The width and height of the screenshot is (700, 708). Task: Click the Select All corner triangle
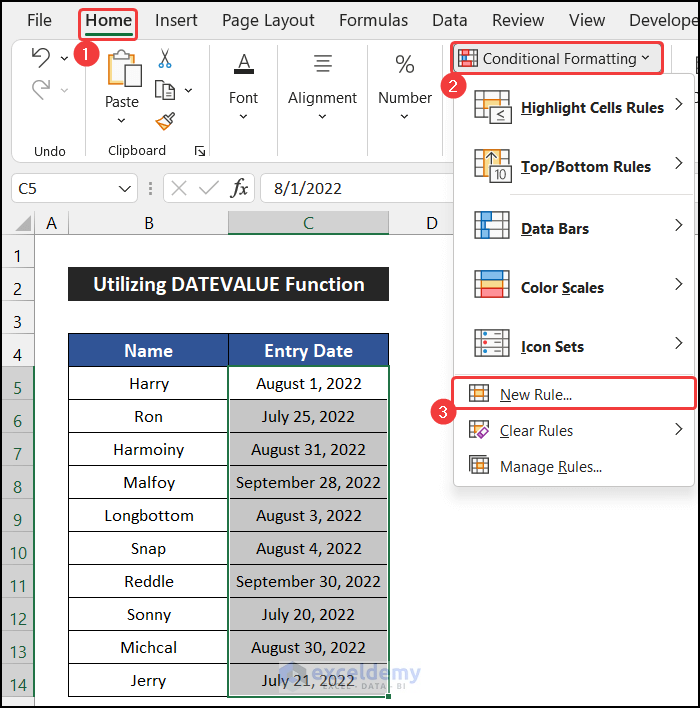click(23, 224)
